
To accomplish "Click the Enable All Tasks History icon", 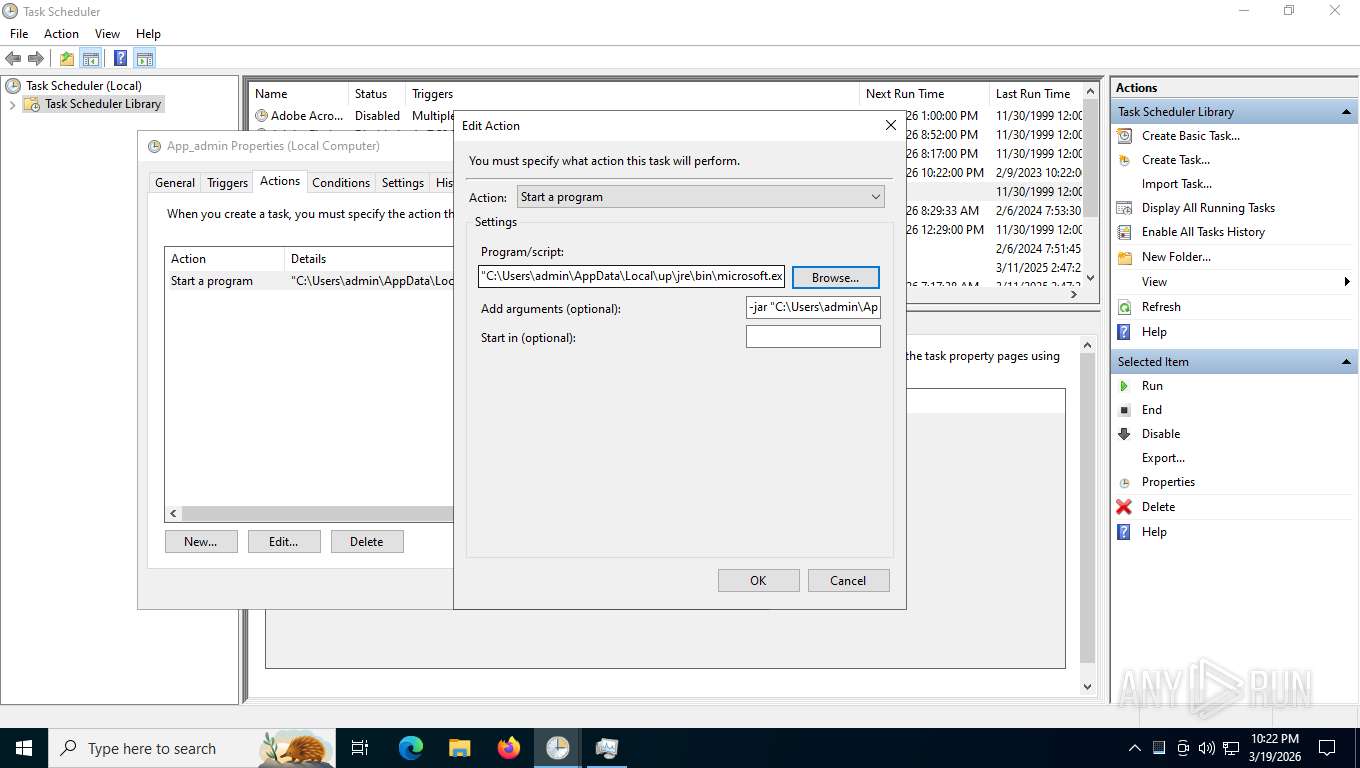I will pos(1125,232).
